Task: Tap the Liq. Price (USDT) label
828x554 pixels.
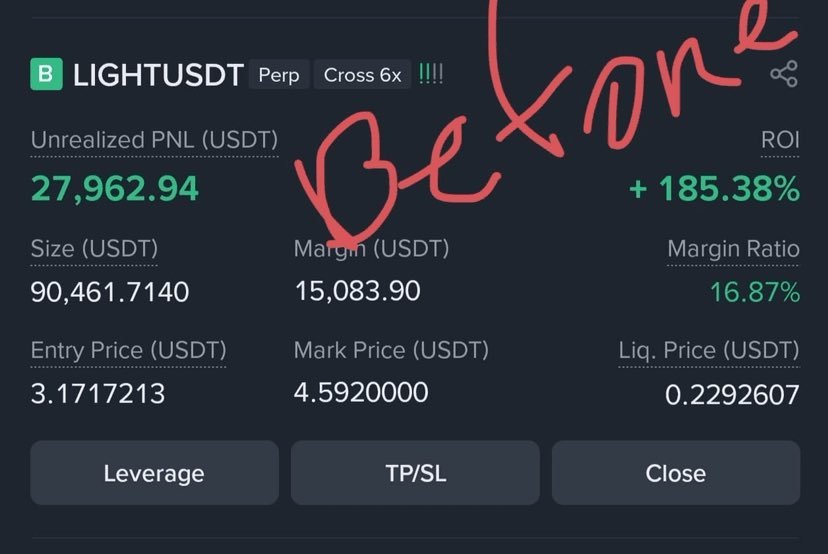Action: pyautogui.click(x=708, y=351)
